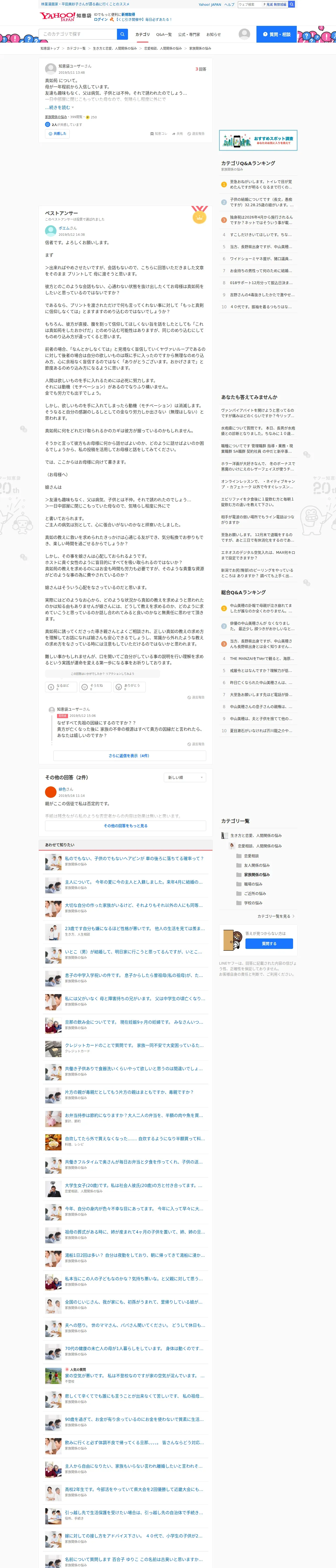The height and width of the screenshot is (1568, 336).
Task: Go to カテゴリ一覧 breadcrumb
Action: pos(76,48)
